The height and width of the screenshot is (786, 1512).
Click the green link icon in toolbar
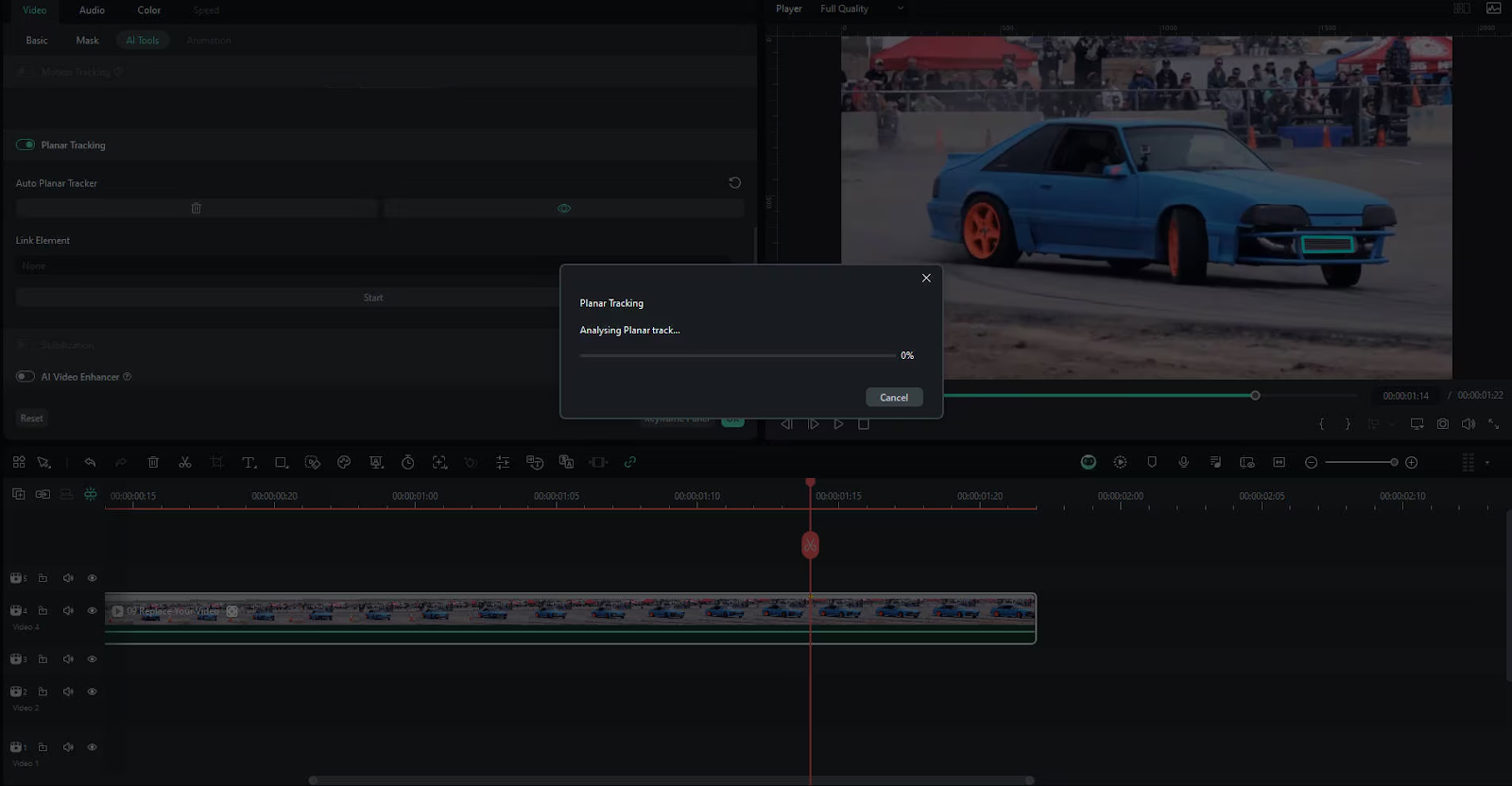point(630,463)
